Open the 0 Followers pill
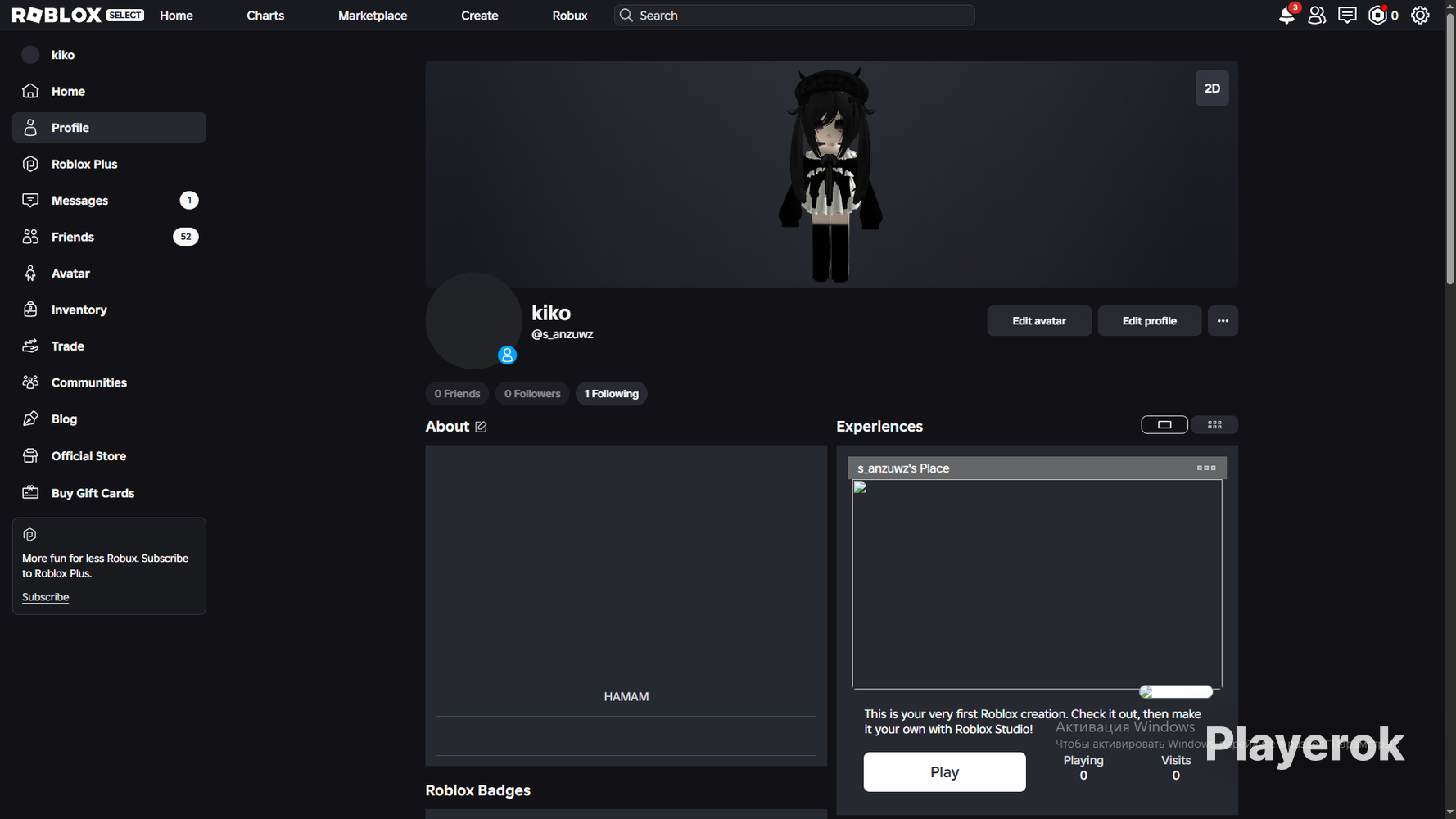The image size is (1456, 819). (532, 394)
